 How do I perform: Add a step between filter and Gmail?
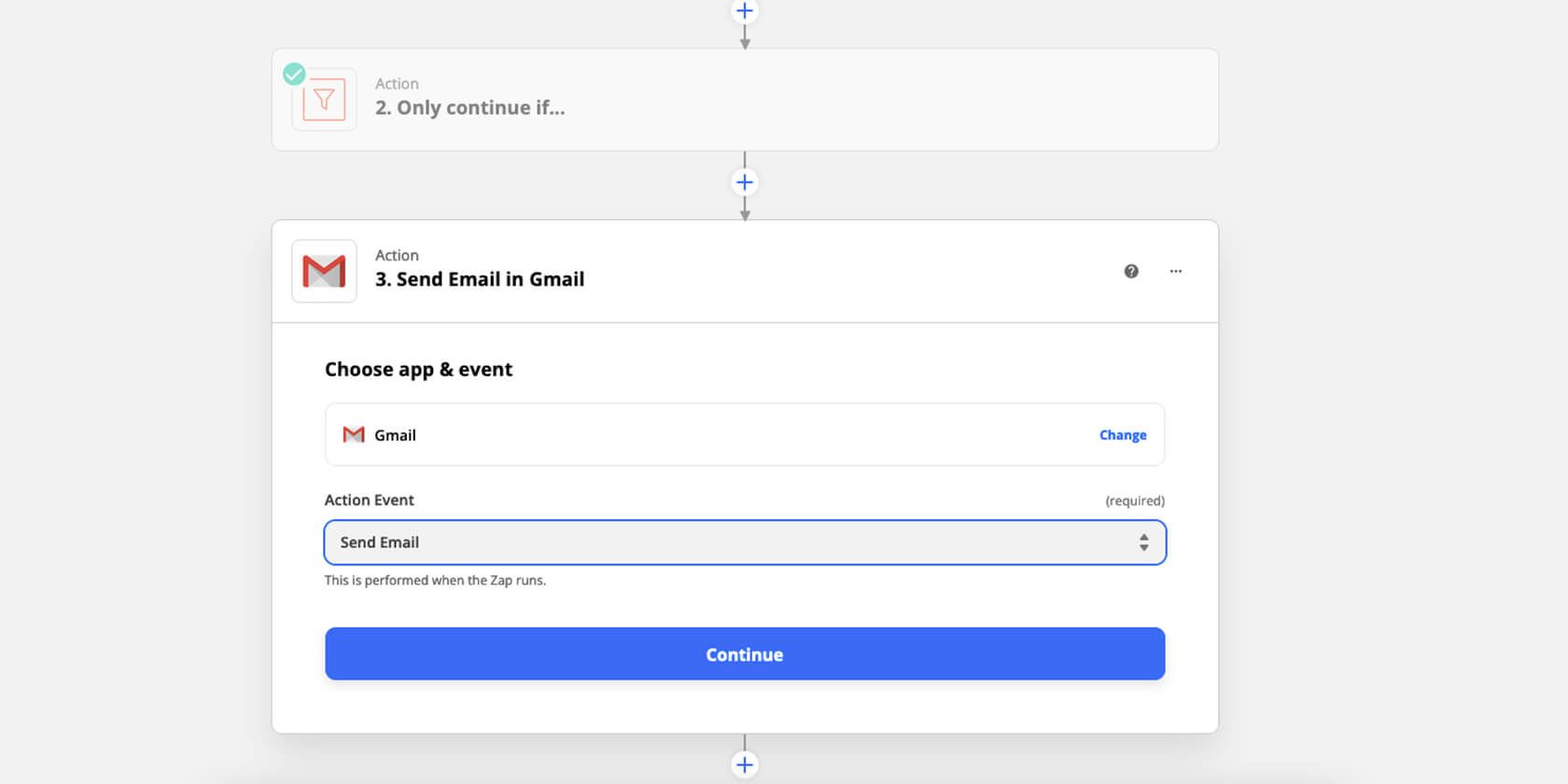[744, 182]
